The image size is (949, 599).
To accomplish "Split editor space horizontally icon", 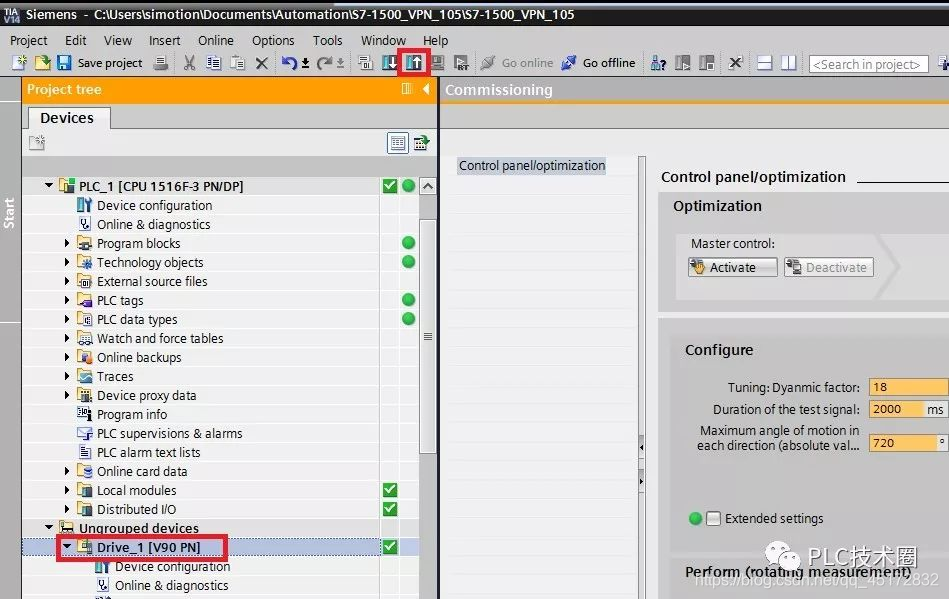I will 764,62.
